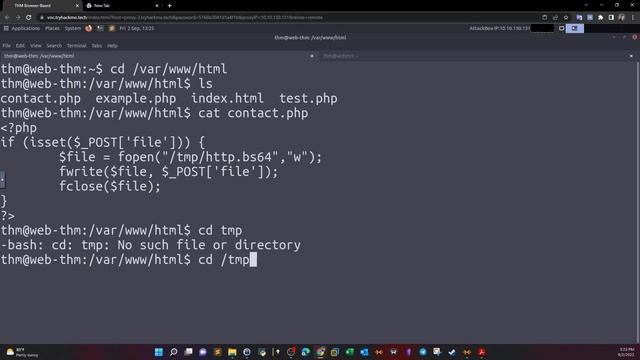Open the weather widget on taskbar
The width and height of the screenshot is (640, 360).
[21, 352]
